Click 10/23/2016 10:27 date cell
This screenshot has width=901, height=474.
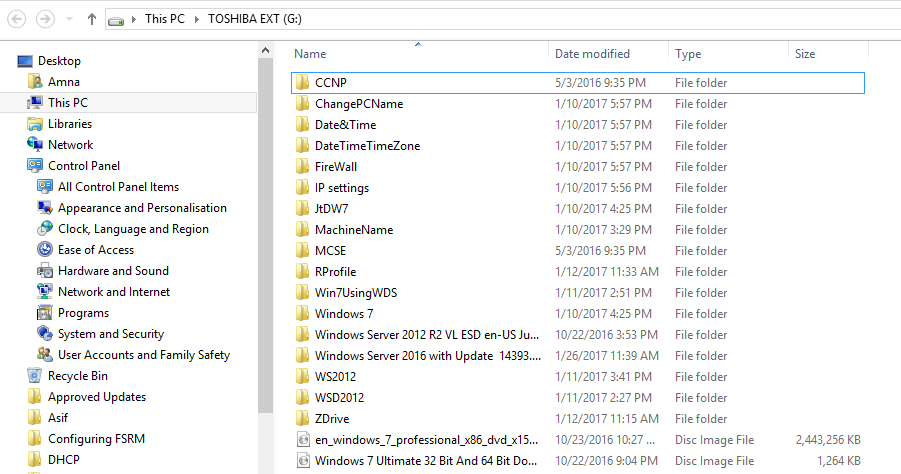604,440
